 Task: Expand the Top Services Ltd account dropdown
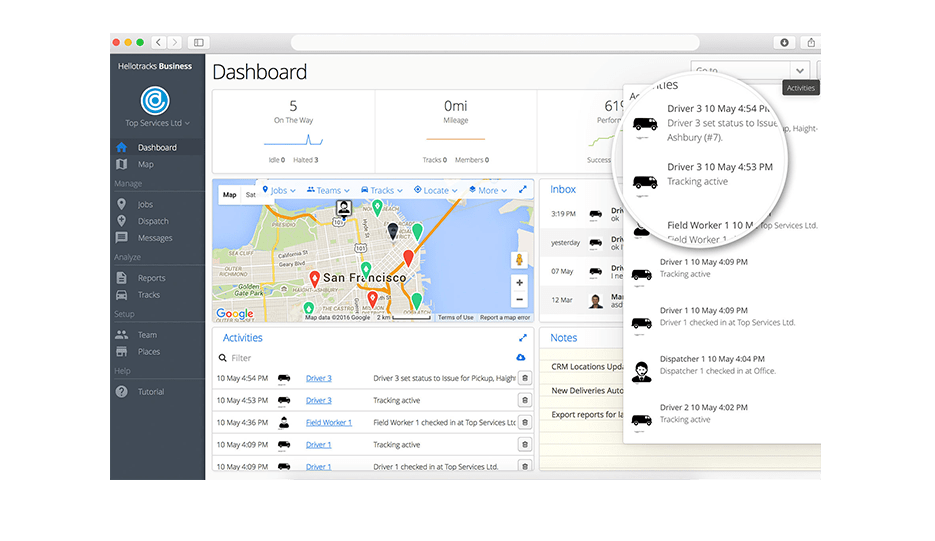pos(157,123)
